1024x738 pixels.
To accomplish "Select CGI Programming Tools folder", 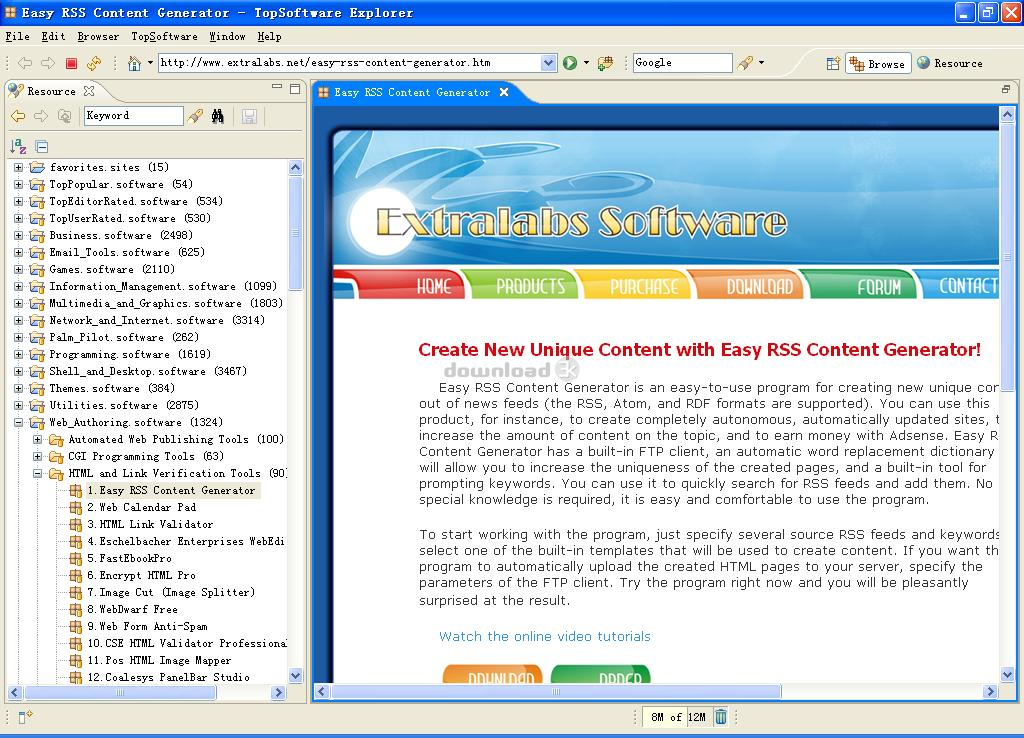I will [146, 457].
